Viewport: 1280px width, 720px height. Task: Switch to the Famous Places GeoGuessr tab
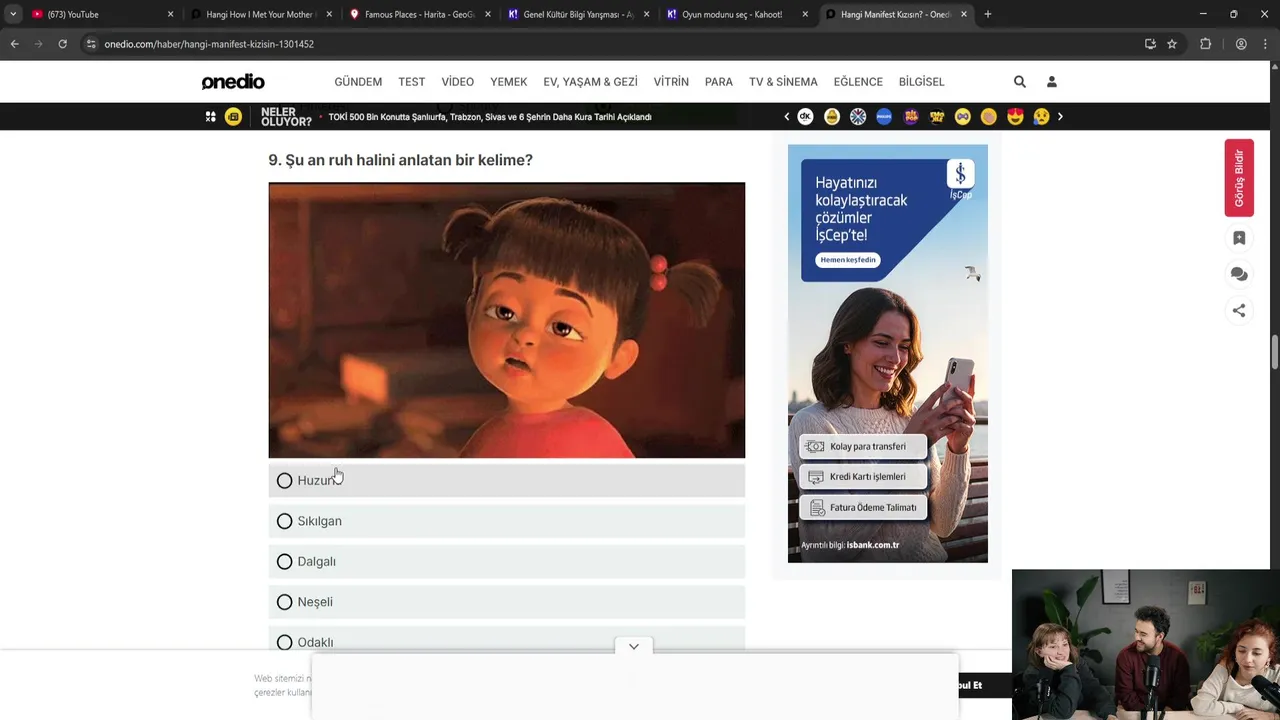420,15
